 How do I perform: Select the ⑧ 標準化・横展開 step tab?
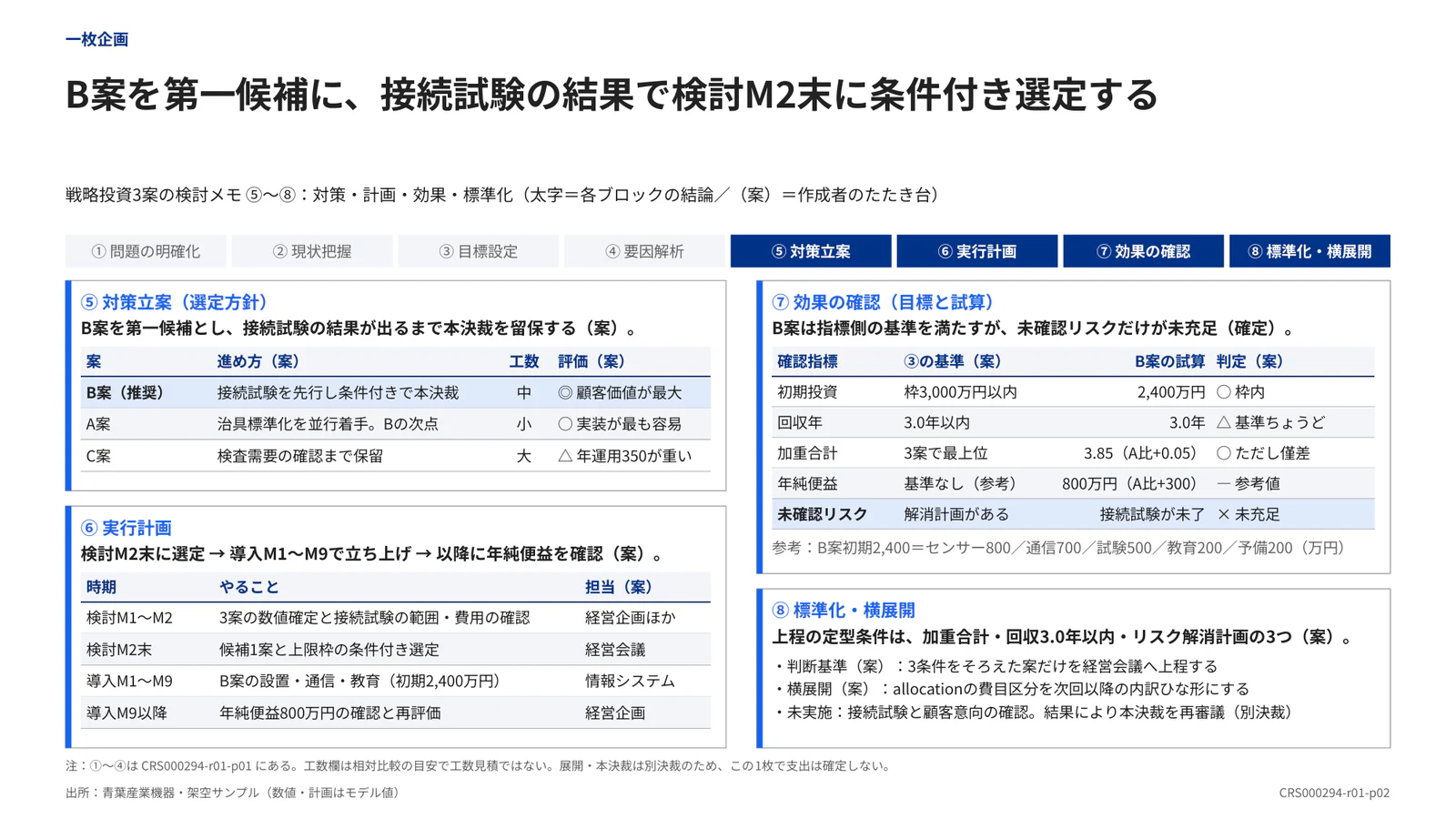pyautogui.click(x=1309, y=251)
